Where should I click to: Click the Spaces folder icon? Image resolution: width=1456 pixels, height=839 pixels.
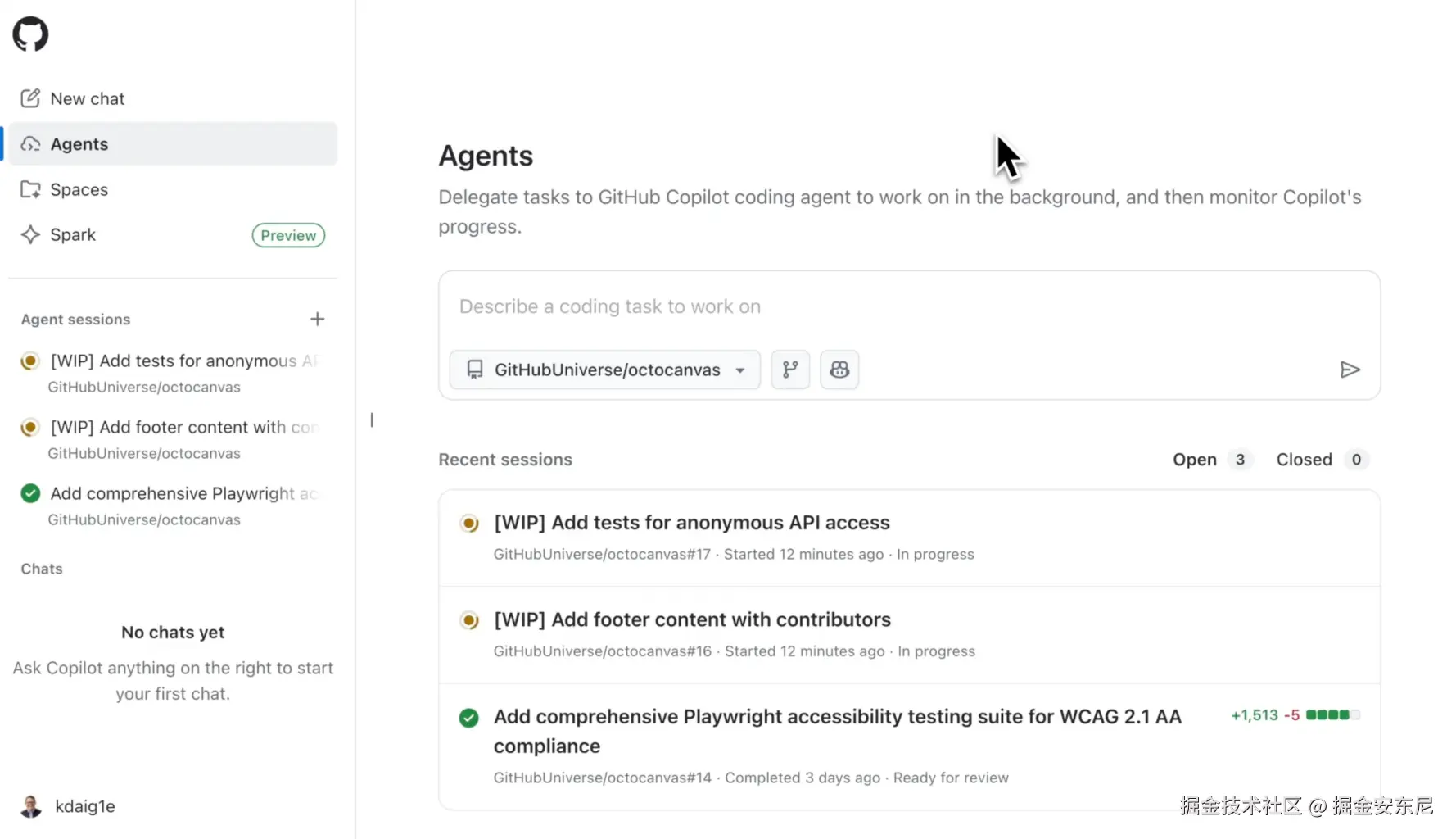click(30, 189)
